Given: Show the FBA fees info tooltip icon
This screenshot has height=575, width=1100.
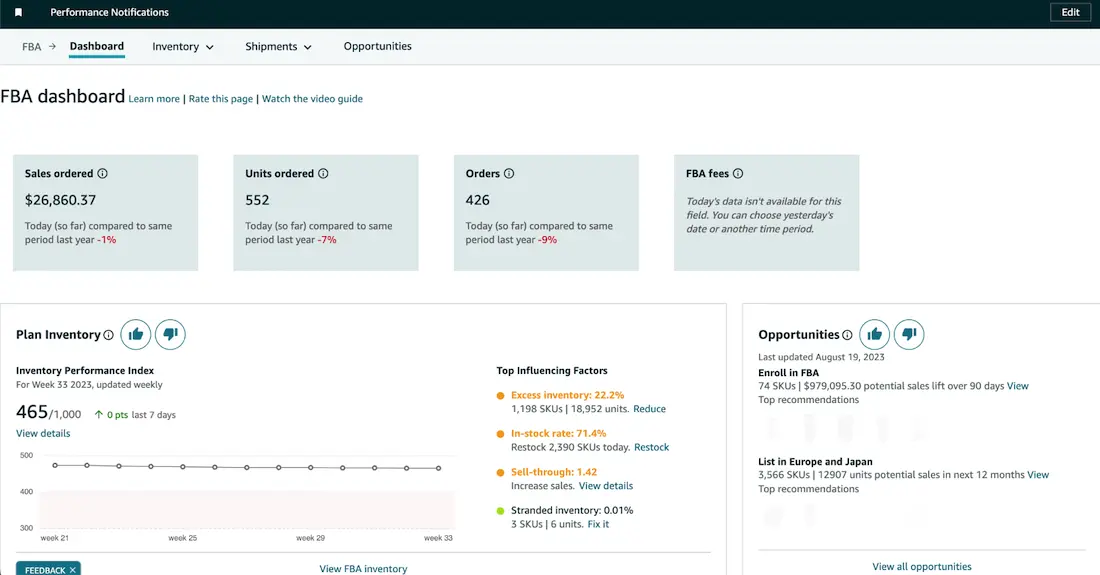Looking at the screenshot, I should click(738, 173).
